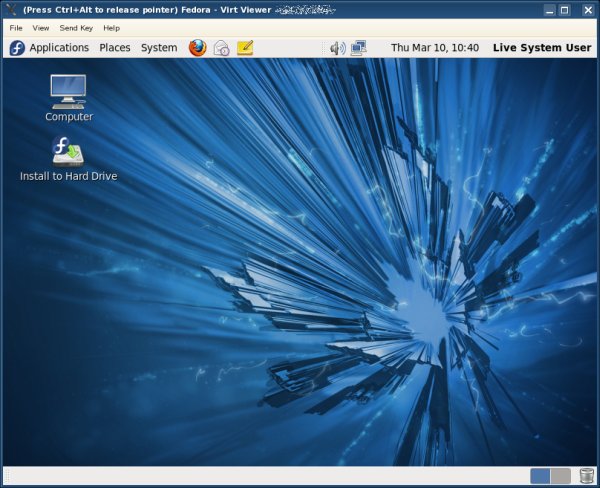Screen dimensions: 600x488
Task: Open the Virt Viewer File menu
Action: [x=16, y=28]
